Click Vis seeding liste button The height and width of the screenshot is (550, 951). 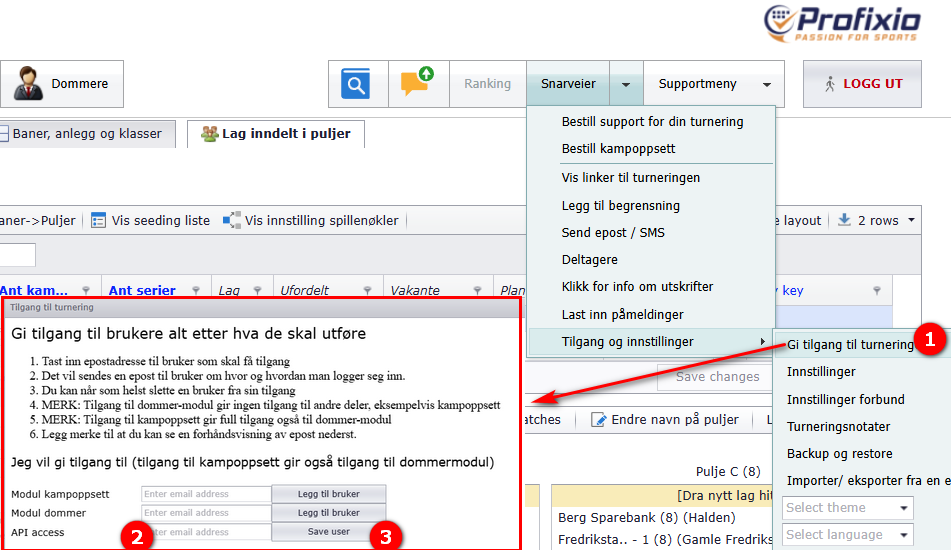(150, 220)
